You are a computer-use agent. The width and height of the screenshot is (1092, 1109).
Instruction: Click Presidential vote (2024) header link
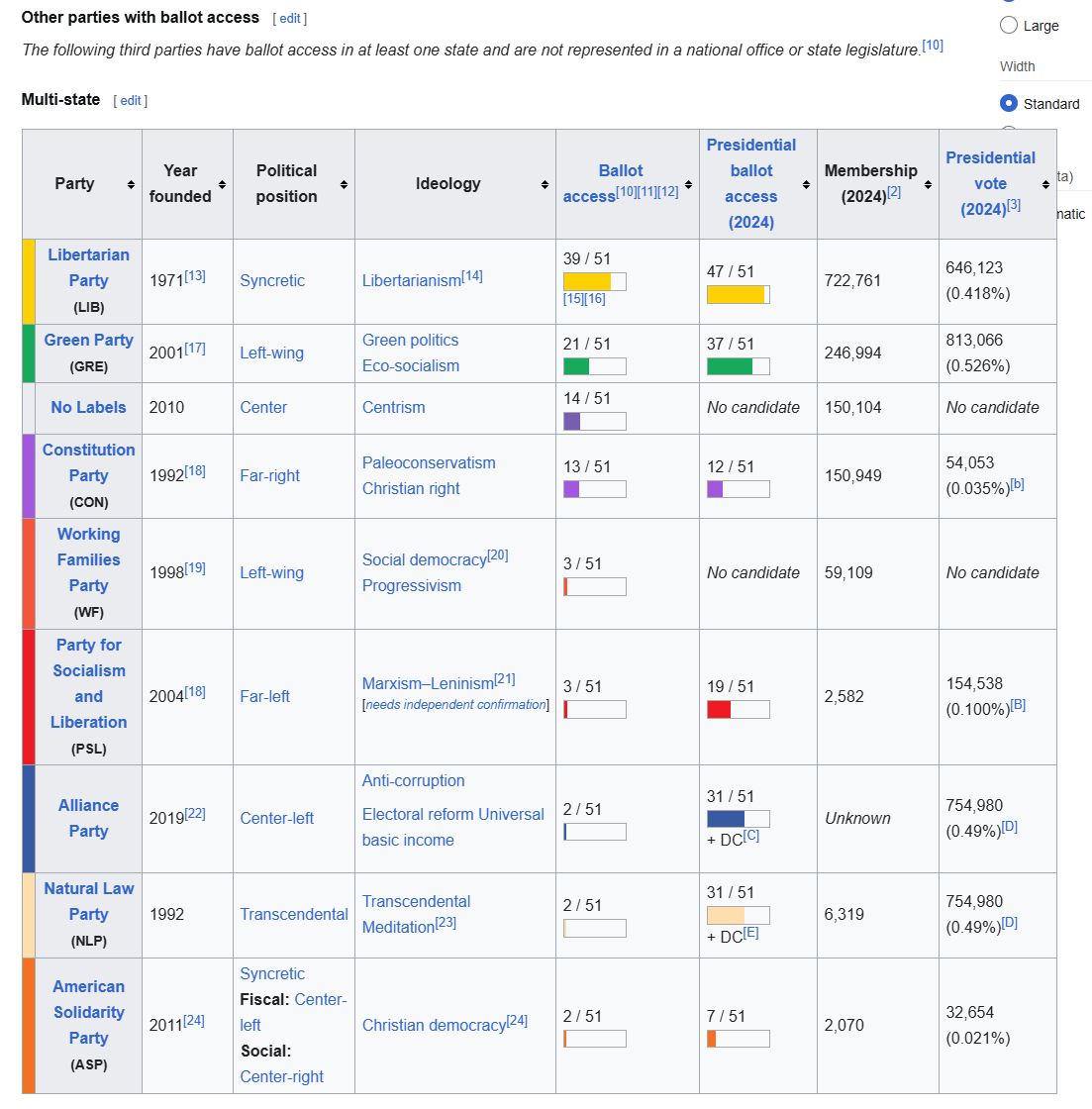coord(990,183)
